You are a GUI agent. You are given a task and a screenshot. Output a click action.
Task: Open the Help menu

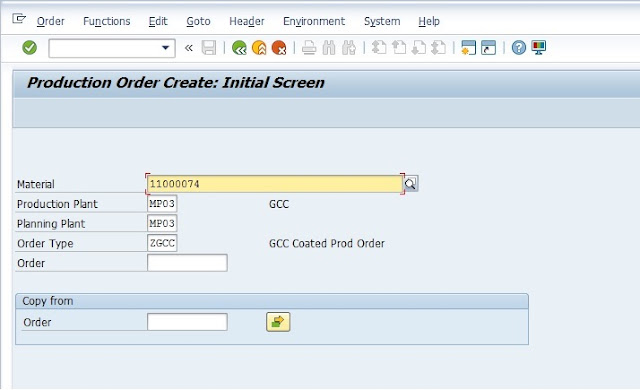pyautogui.click(x=429, y=21)
